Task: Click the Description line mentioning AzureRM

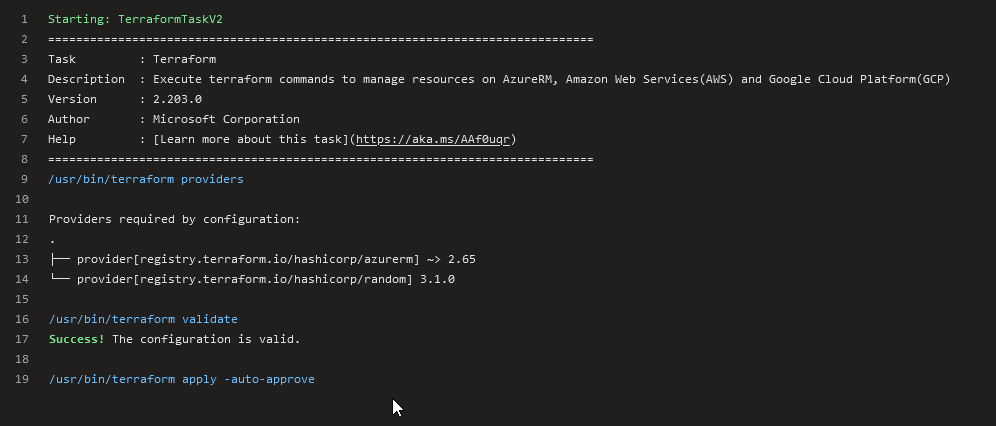Action: (x=499, y=79)
